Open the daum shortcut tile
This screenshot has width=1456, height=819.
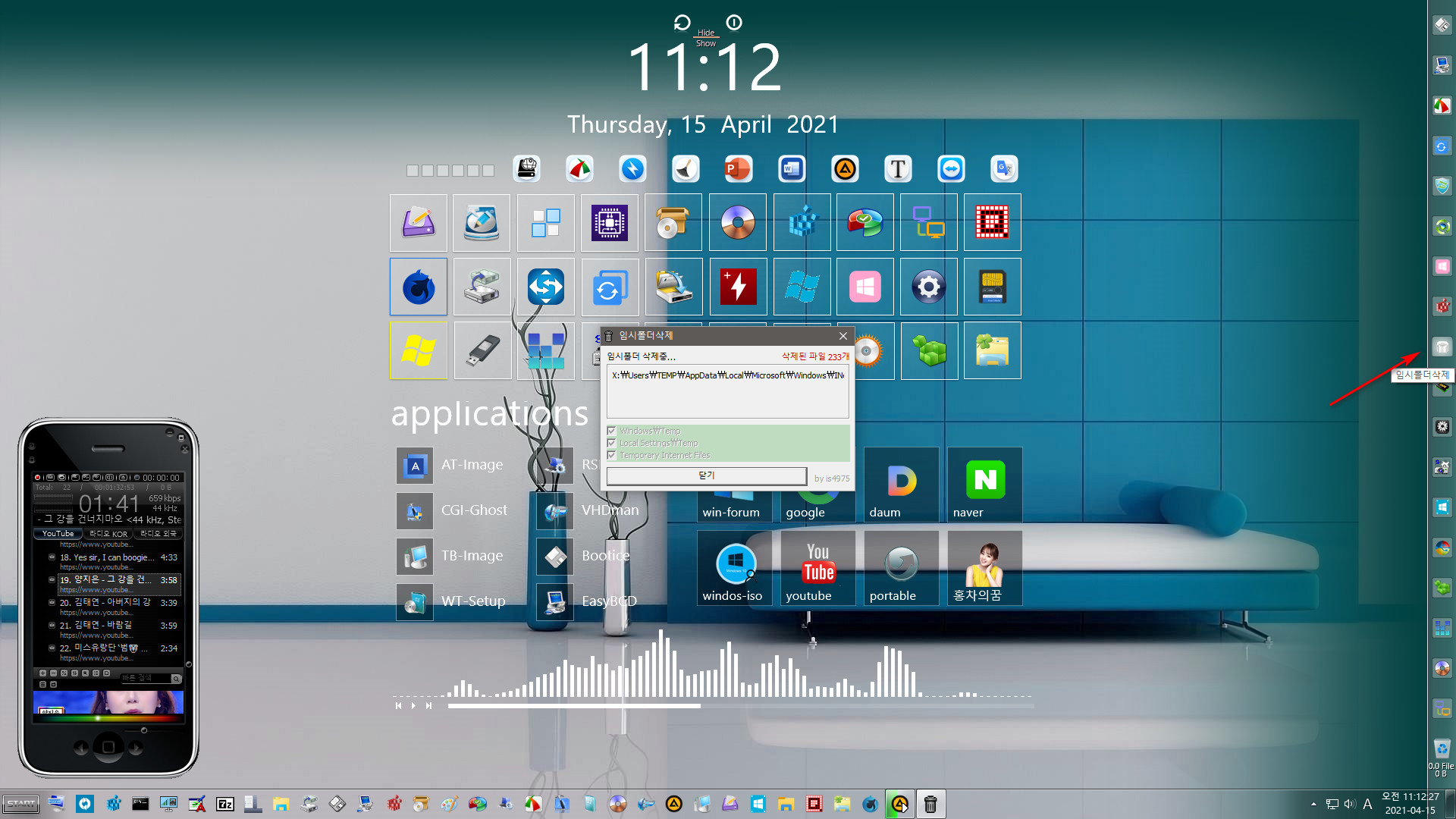point(902,485)
